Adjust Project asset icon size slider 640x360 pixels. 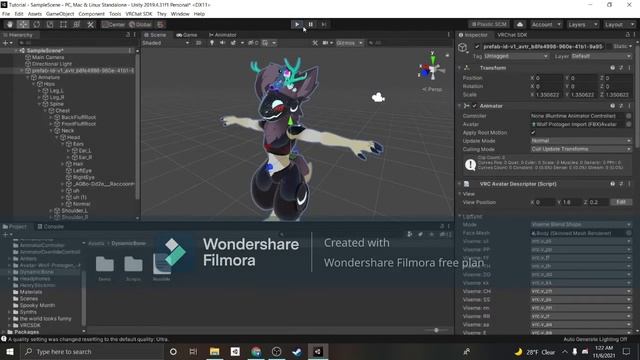point(436,330)
